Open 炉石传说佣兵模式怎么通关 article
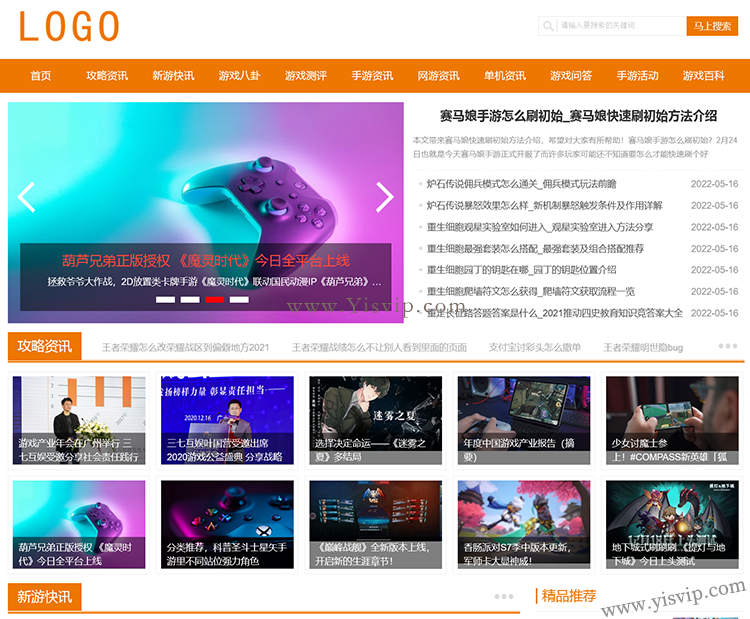Viewport: 750px width, 619px height. tap(521, 184)
